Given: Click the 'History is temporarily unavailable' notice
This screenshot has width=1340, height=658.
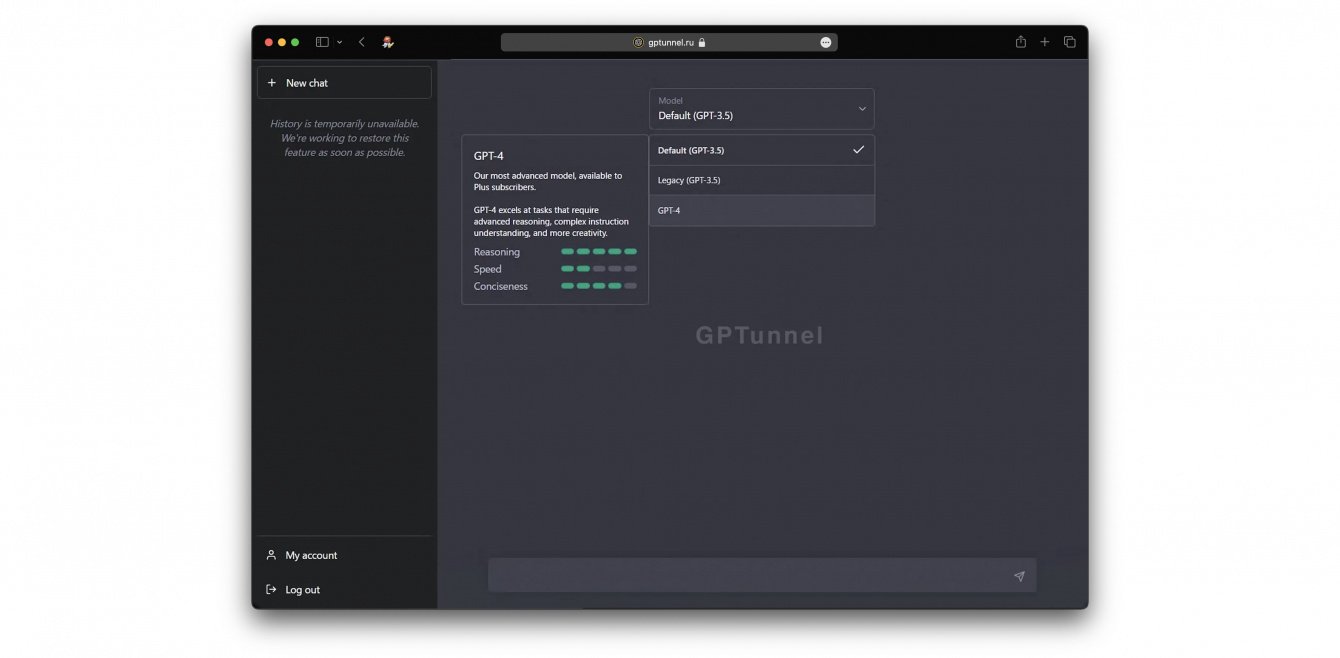Looking at the screenshot, I should pyautogui.click(x=345, y=138).
